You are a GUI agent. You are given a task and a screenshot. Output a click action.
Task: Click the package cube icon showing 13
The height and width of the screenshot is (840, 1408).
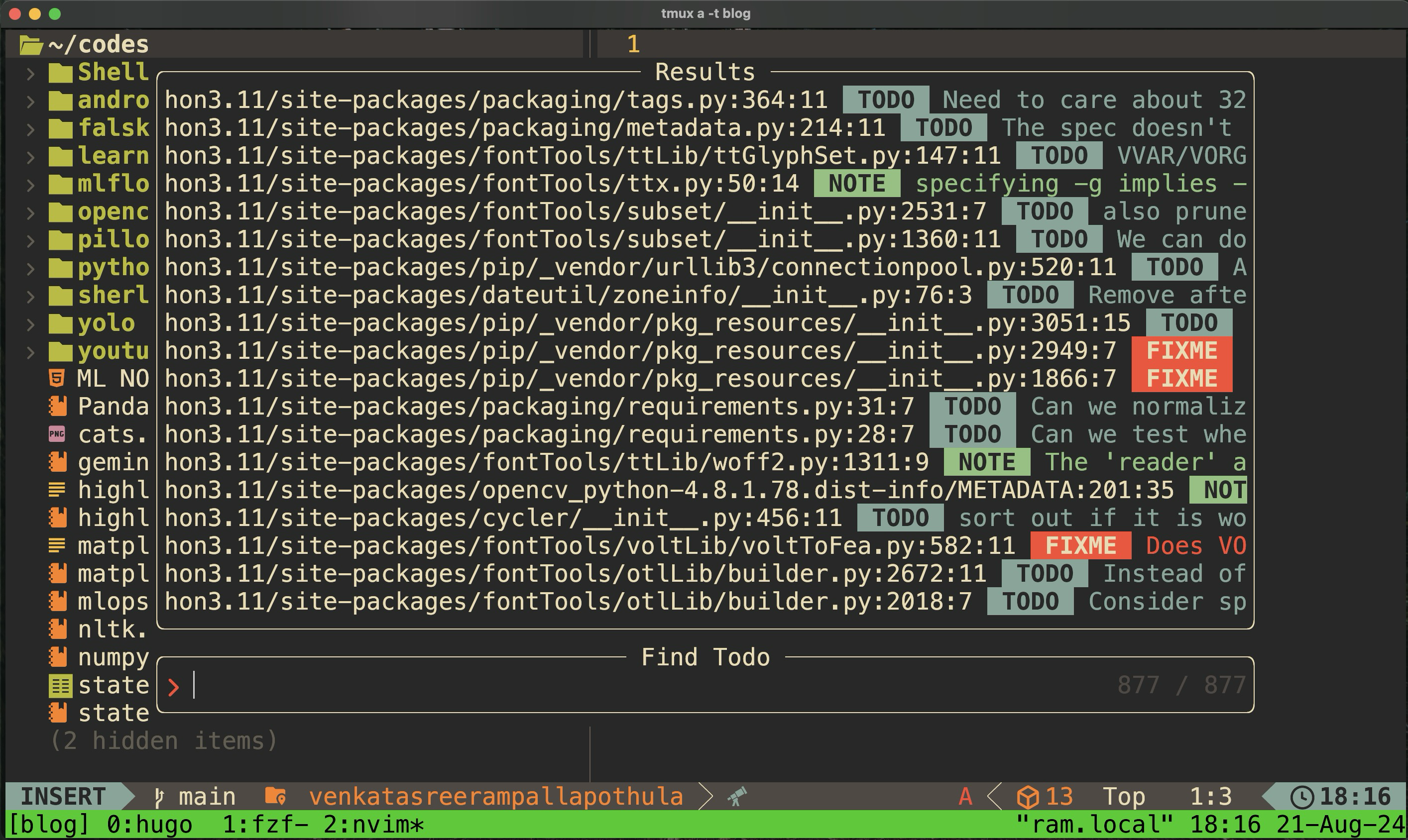1028,797
